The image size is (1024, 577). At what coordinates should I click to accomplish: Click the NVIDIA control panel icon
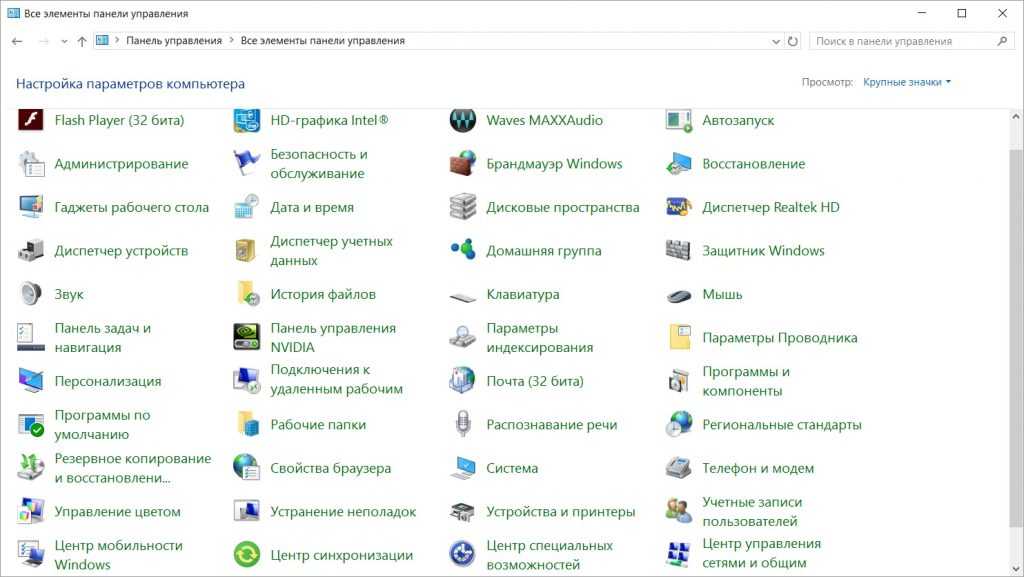247,338
